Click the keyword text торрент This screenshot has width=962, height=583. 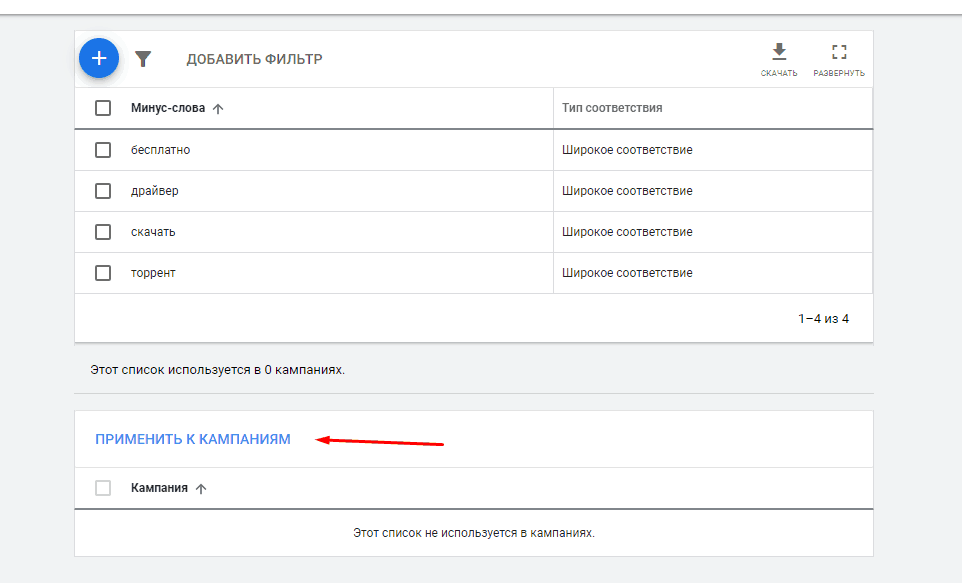pyautogui.click(x=155, y=272)
